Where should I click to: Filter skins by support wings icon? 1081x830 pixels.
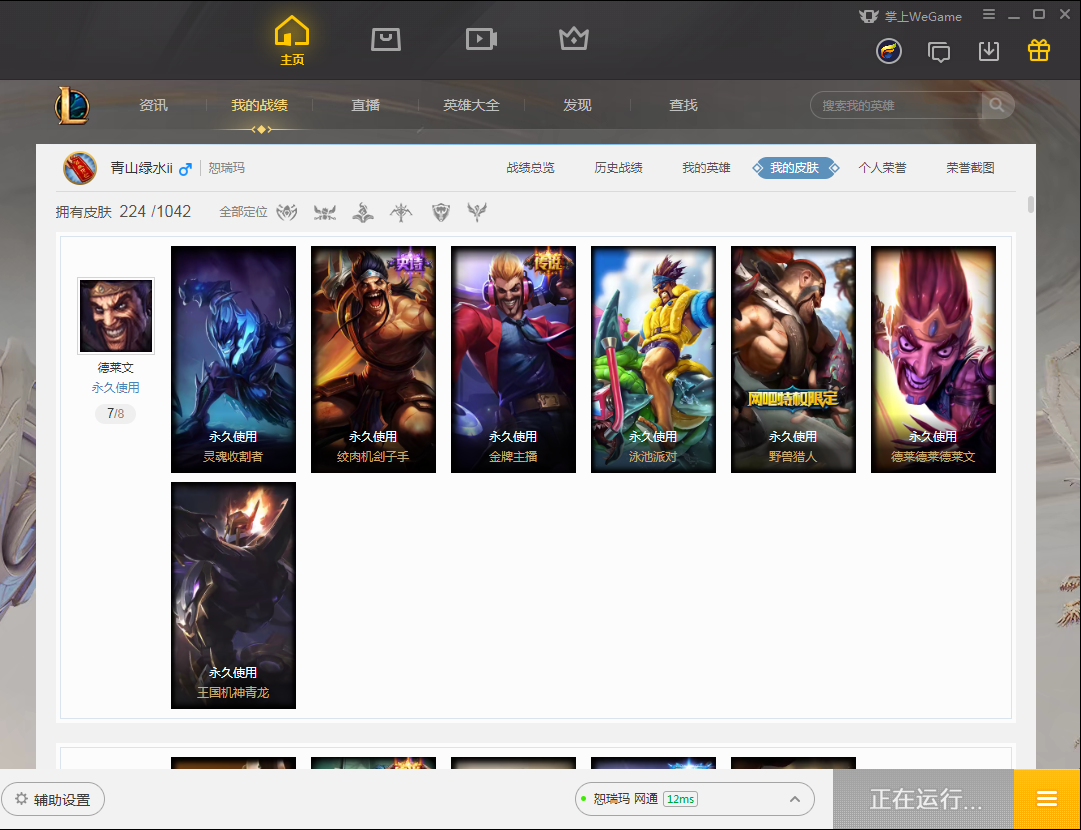coord(476,212)
